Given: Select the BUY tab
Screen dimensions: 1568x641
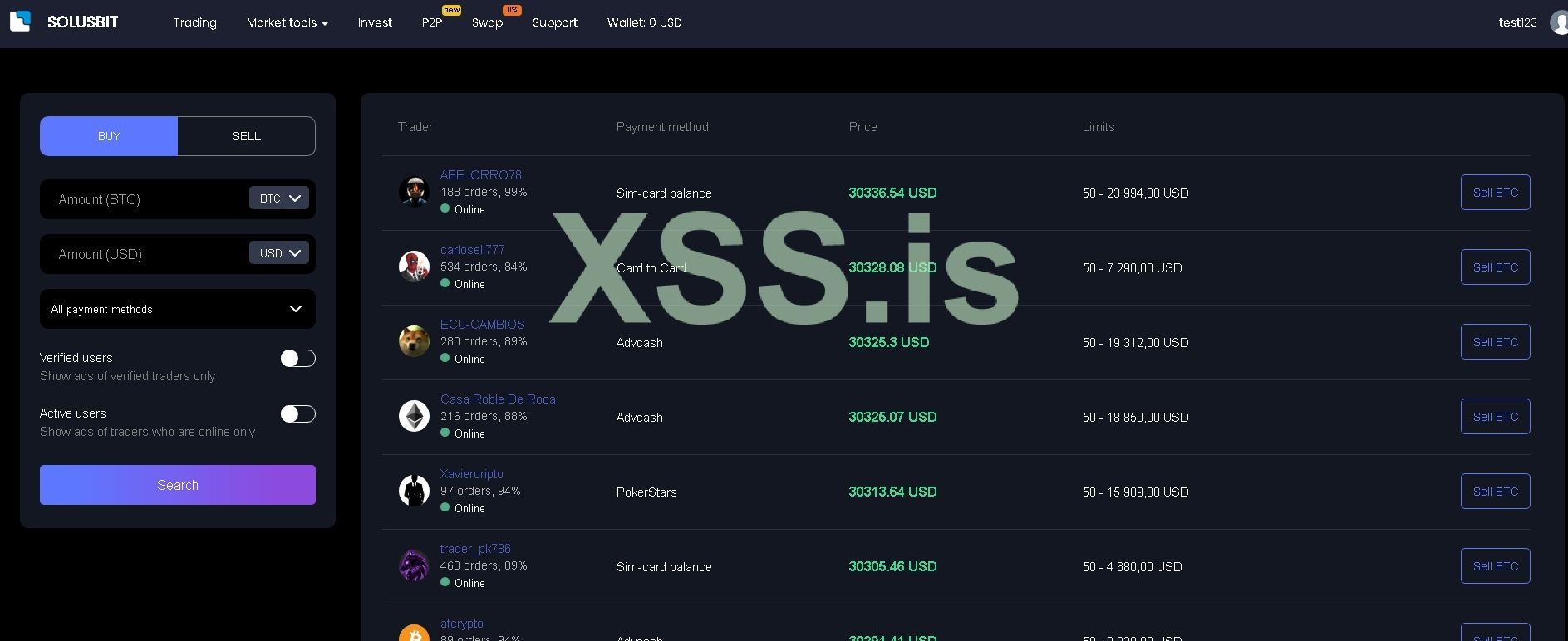Looking at the screenshot, I should tap(109, 136).
